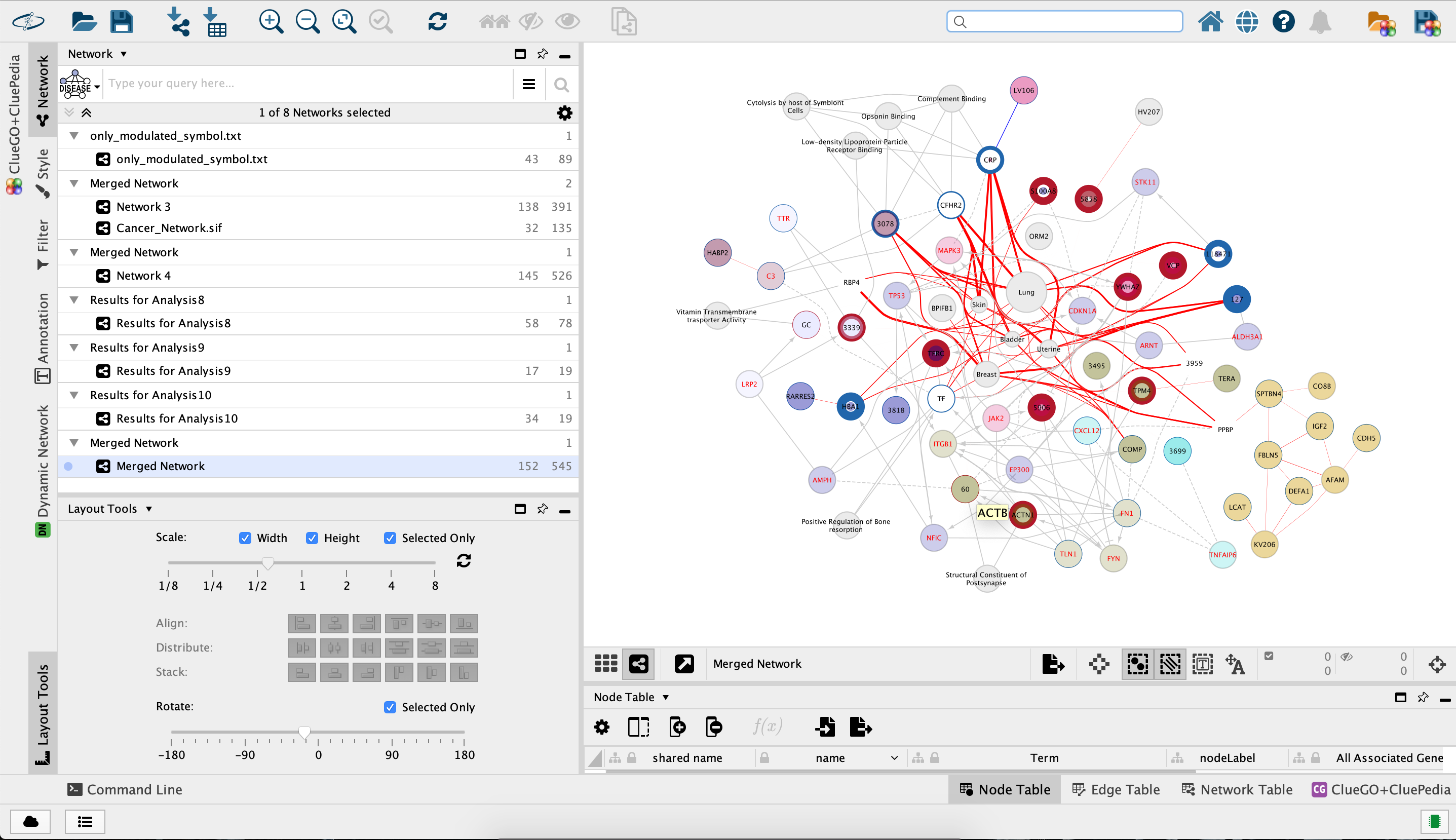Toggle node selection mode button

[1137, 664]
